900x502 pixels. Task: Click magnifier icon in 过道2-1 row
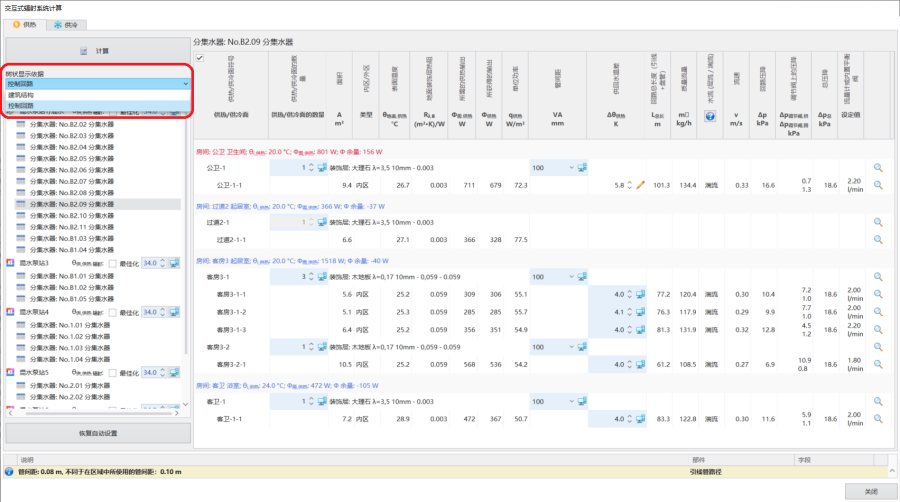pyautogui.click(x=878, y=223)
